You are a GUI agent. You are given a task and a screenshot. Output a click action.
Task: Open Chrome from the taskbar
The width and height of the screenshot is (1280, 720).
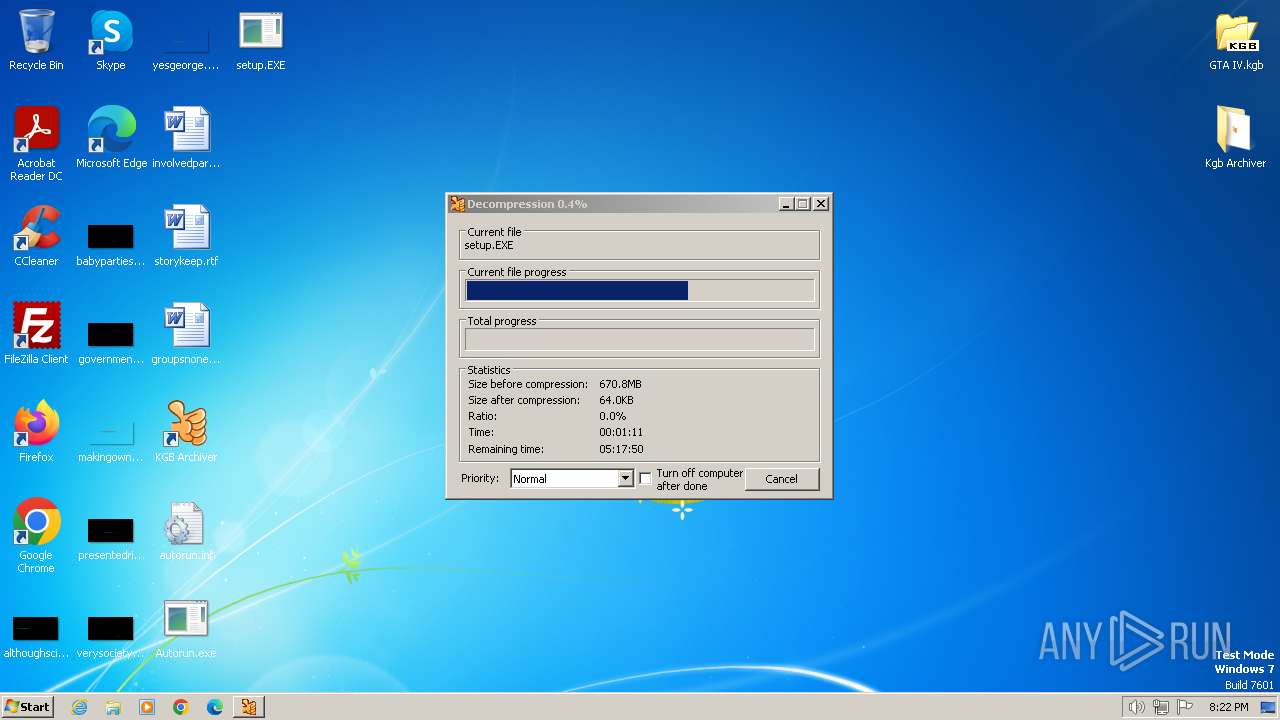181,707
